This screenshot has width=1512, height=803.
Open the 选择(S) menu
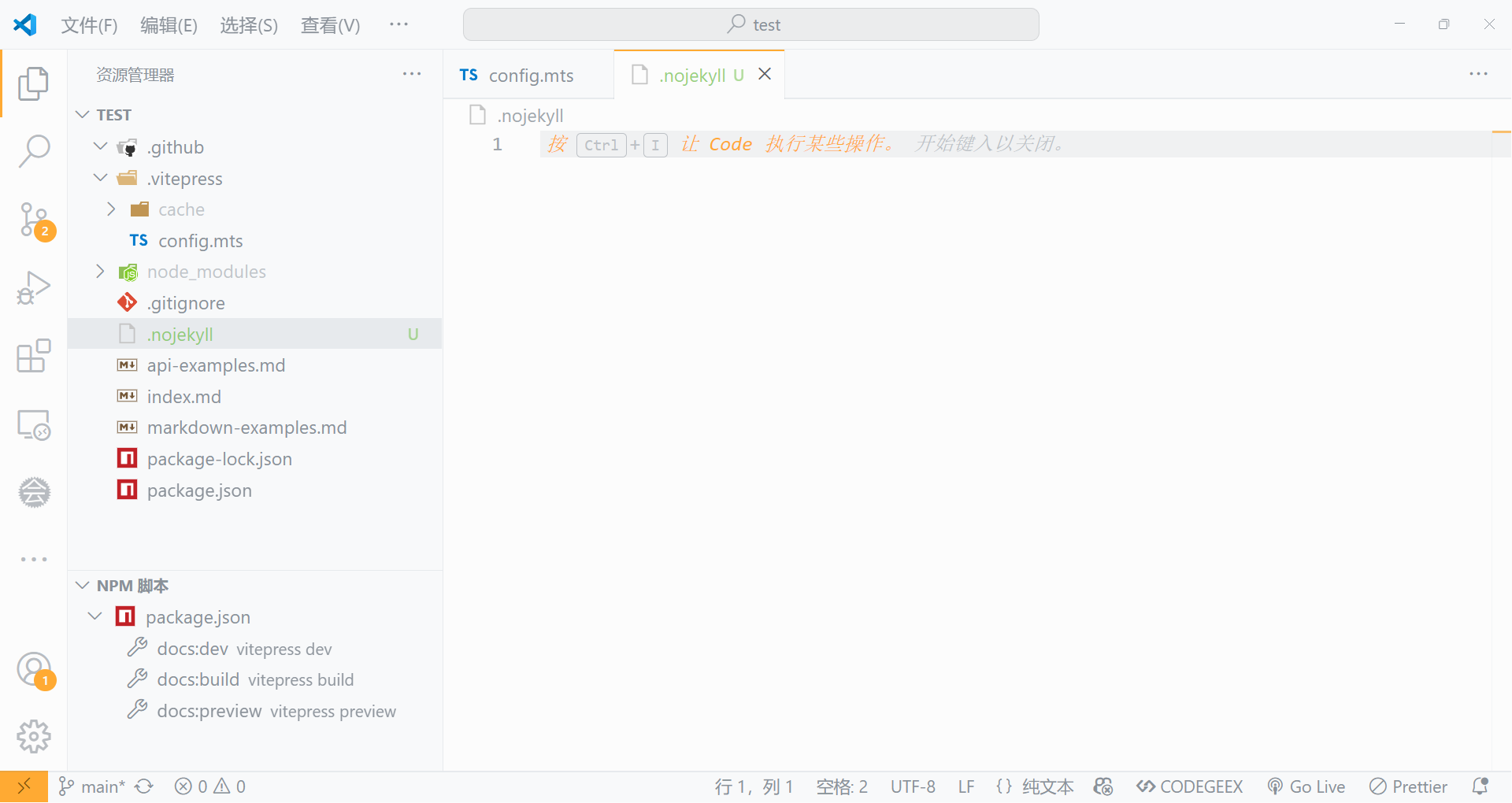249,25
